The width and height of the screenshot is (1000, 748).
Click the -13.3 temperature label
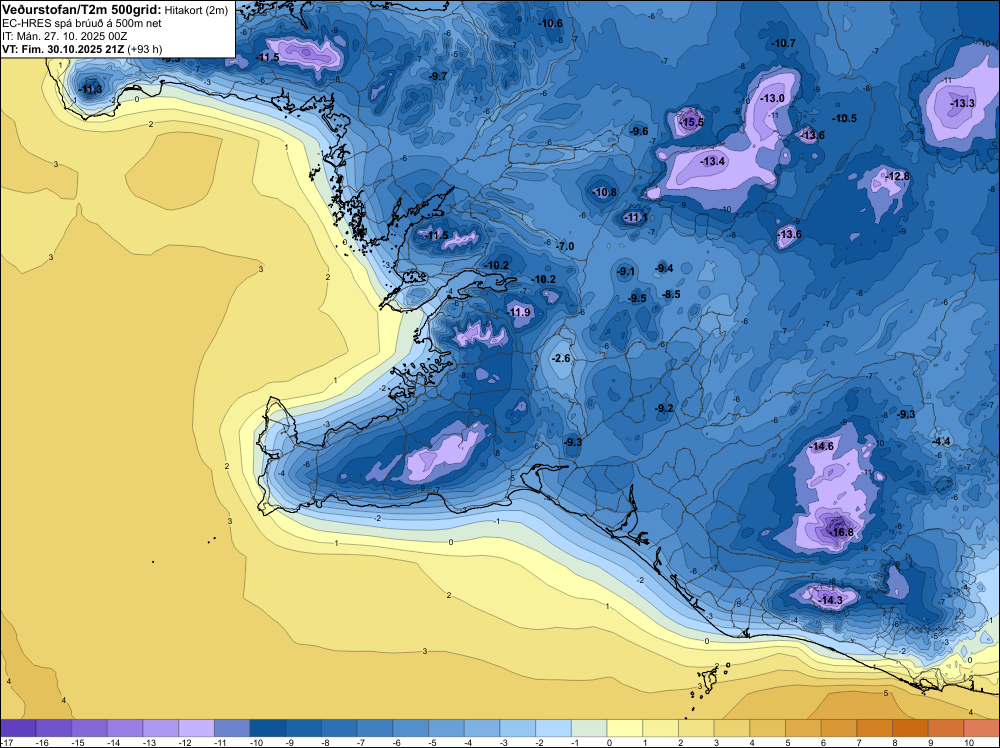[962, 103]
